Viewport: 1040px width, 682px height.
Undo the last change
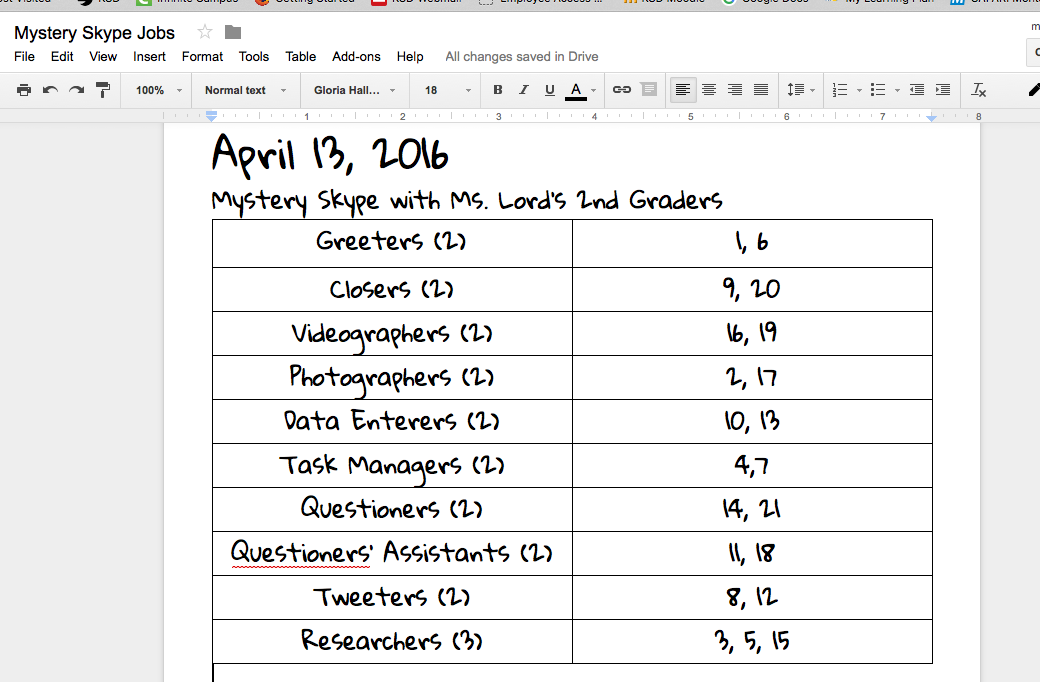(x=49, y=89)
